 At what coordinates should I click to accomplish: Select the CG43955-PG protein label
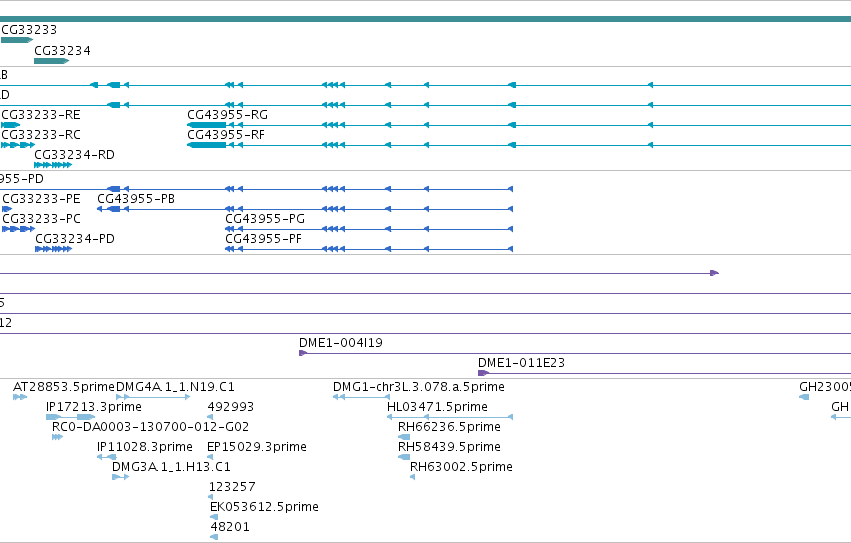(x=265, y=219)
